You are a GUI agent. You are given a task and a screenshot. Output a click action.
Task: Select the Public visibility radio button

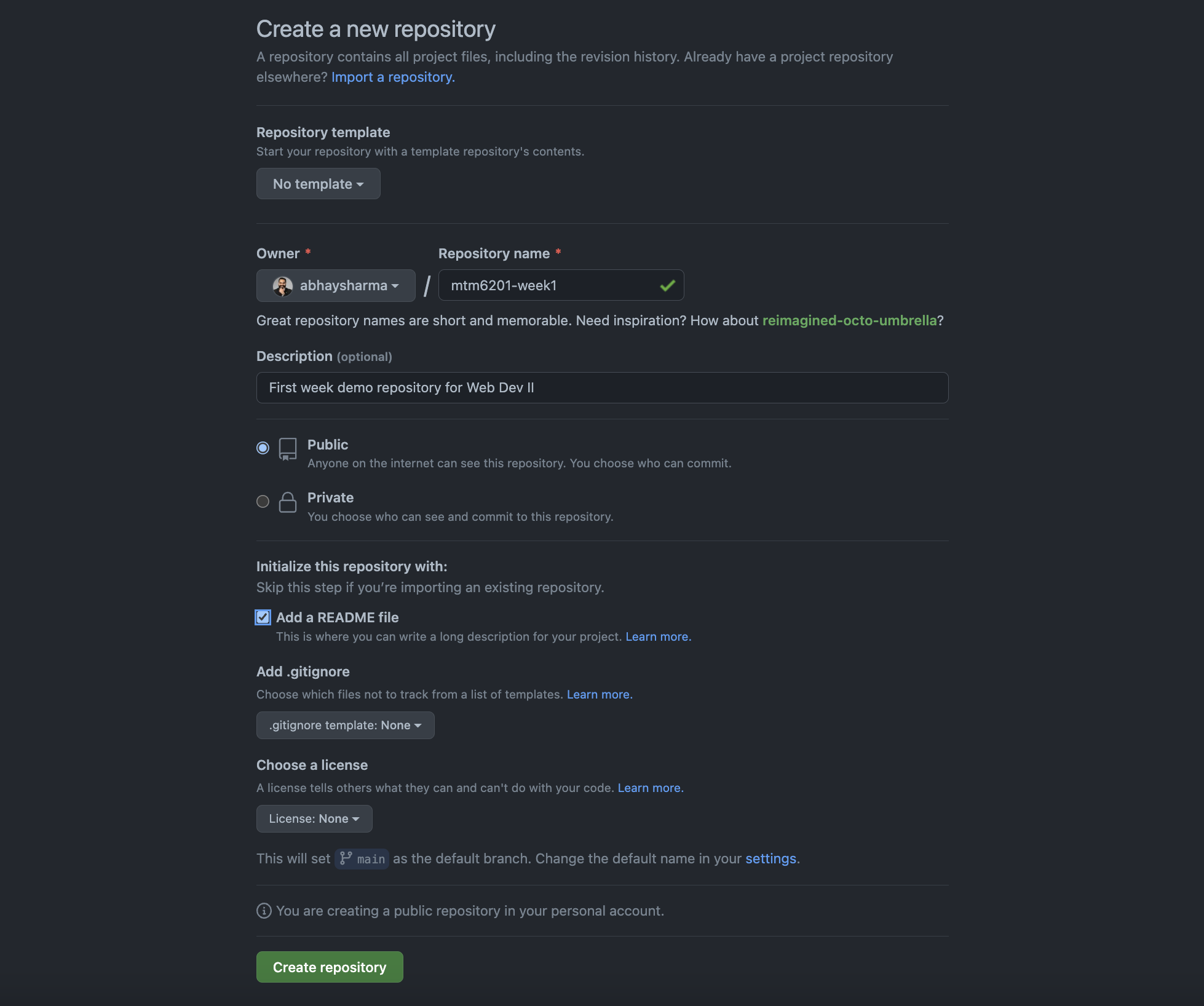(x=263, y=448)
